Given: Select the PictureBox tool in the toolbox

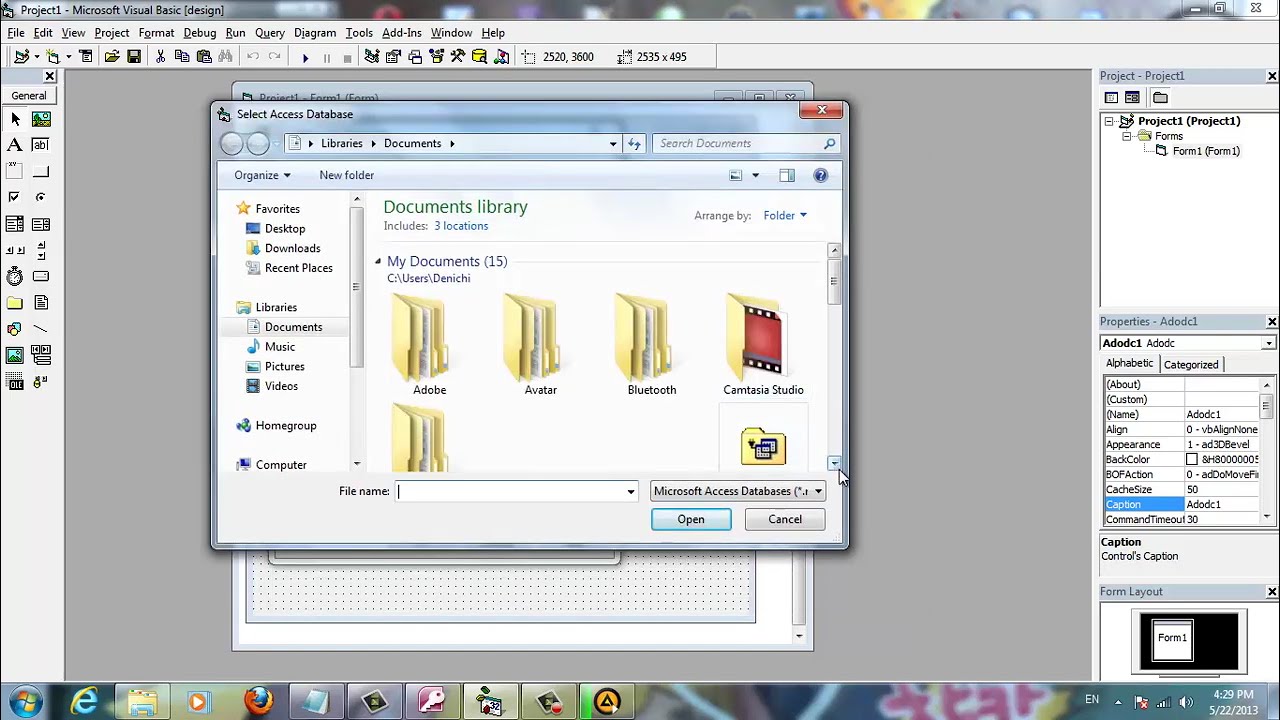Looking at the screenshot, I should coord(41,119).
